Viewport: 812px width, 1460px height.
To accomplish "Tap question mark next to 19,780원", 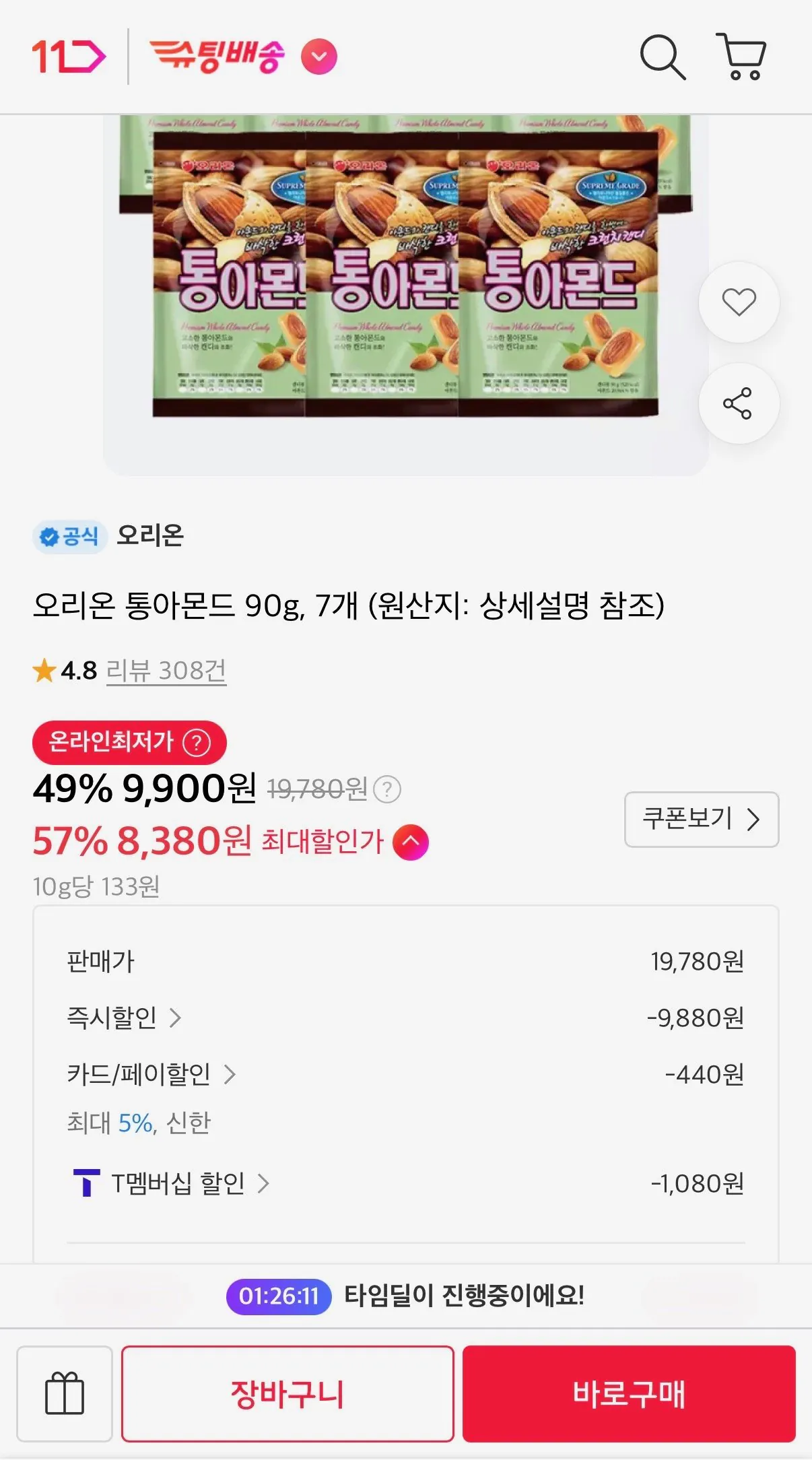I will (x=387, y=789).
